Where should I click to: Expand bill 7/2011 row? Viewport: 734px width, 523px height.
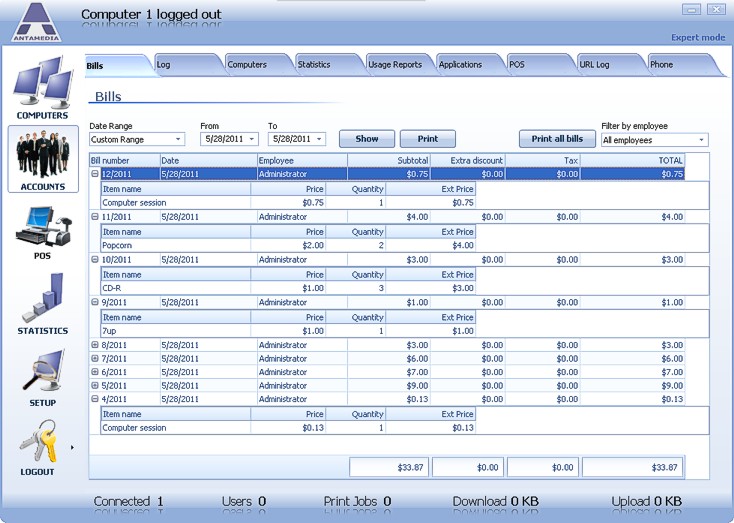click(95, 358)
